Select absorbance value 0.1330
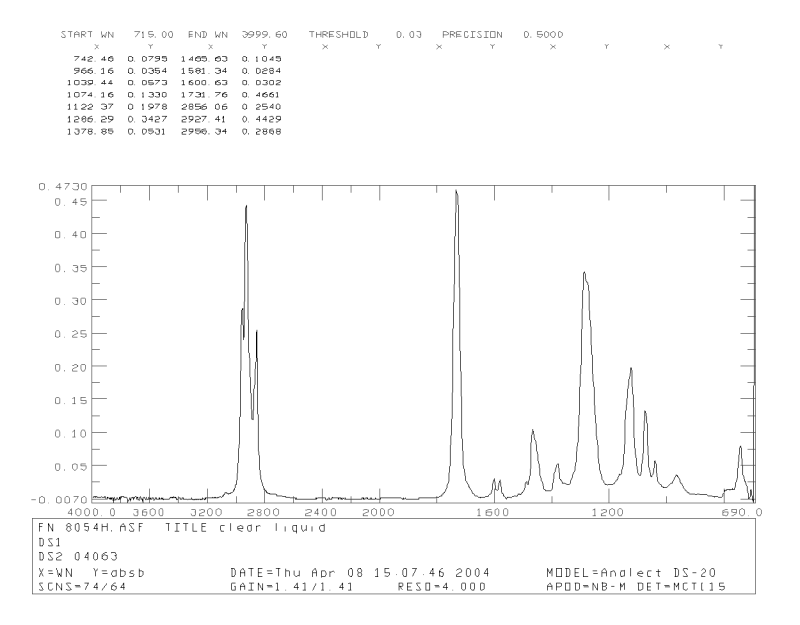800x625 pixels. (147, 95)
